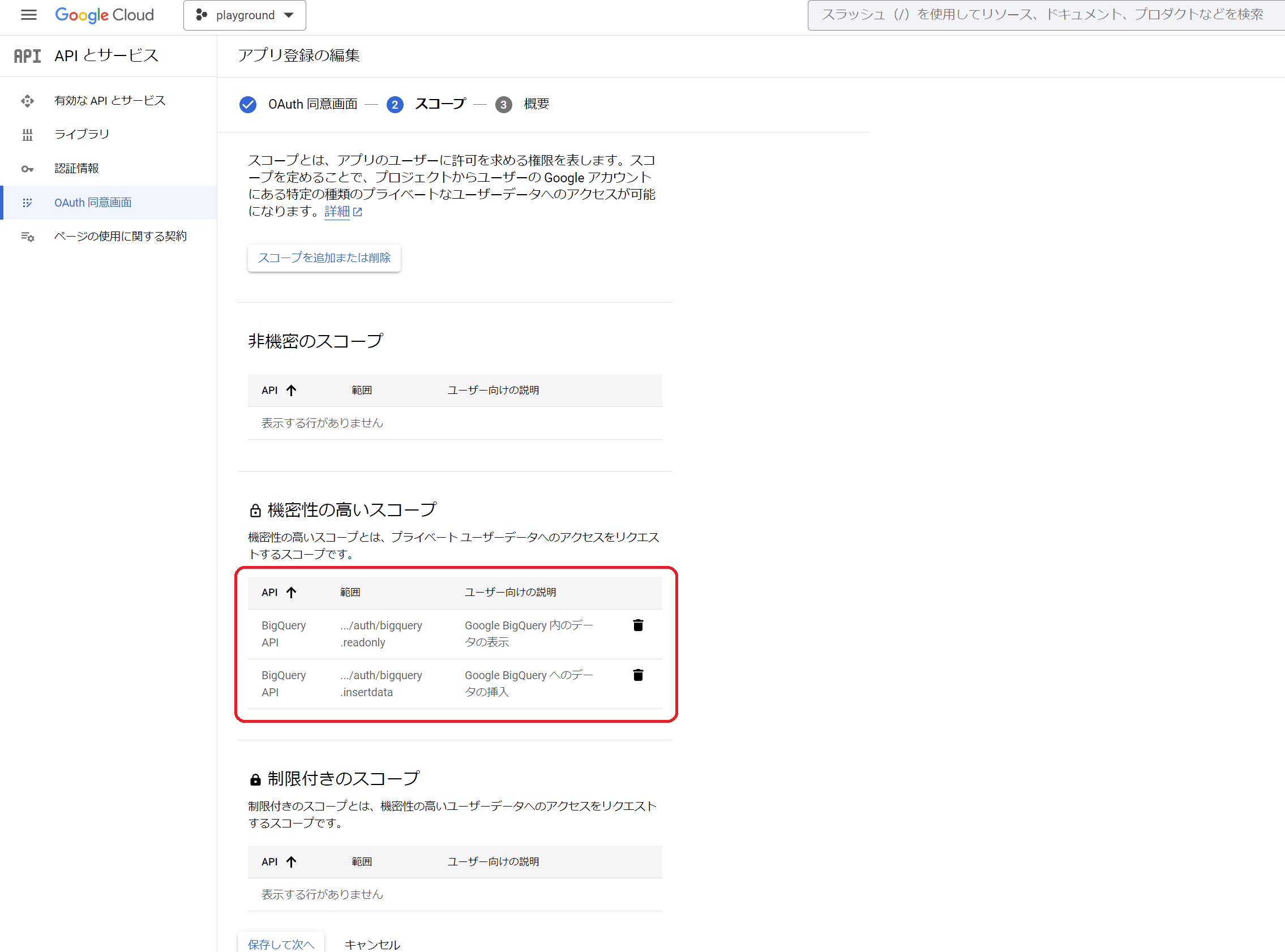Open the hamburger navigation menu
Screen dimensions: 1285x952
28,15
